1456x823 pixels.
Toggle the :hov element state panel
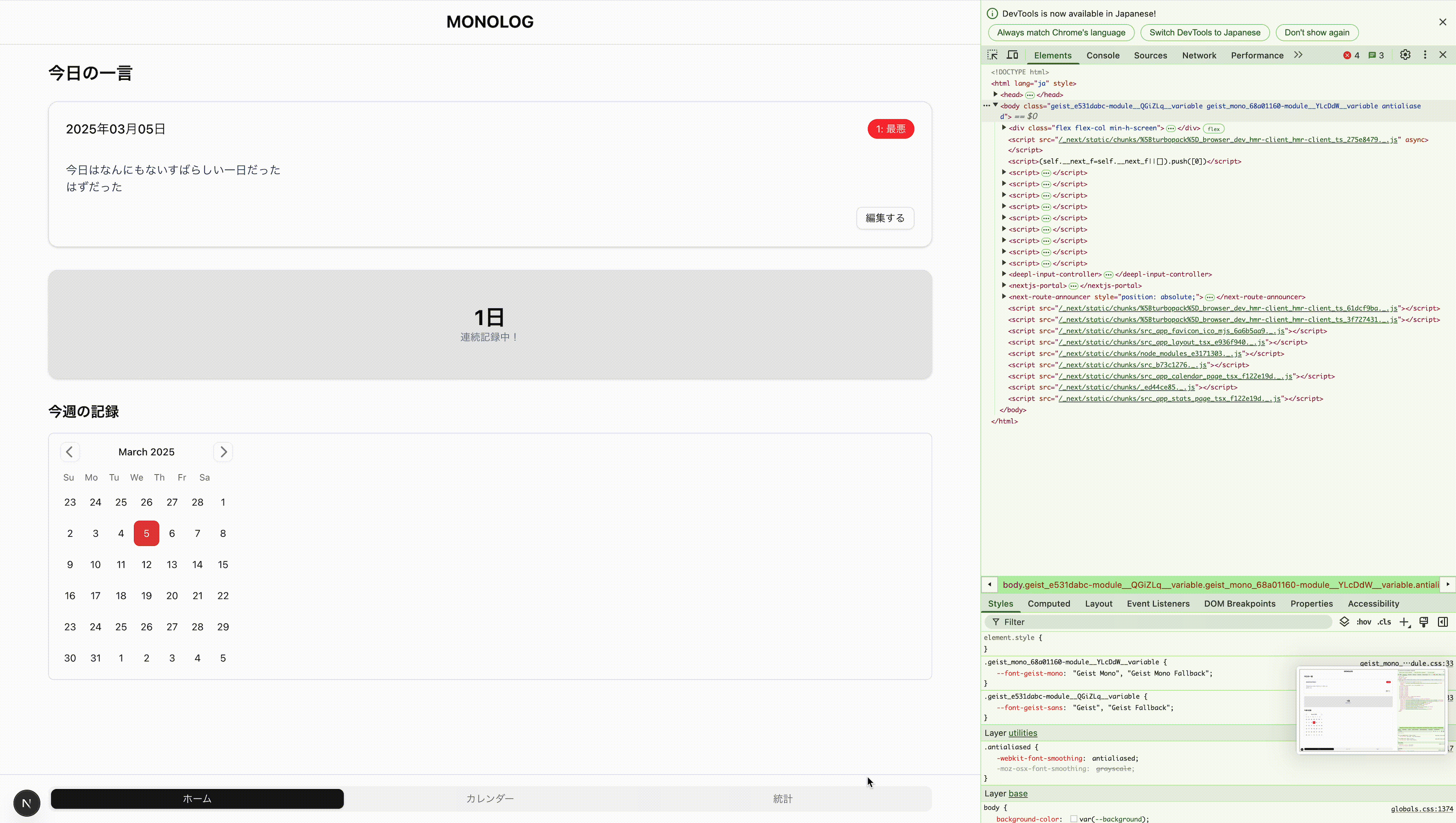tap(1364, 622)
